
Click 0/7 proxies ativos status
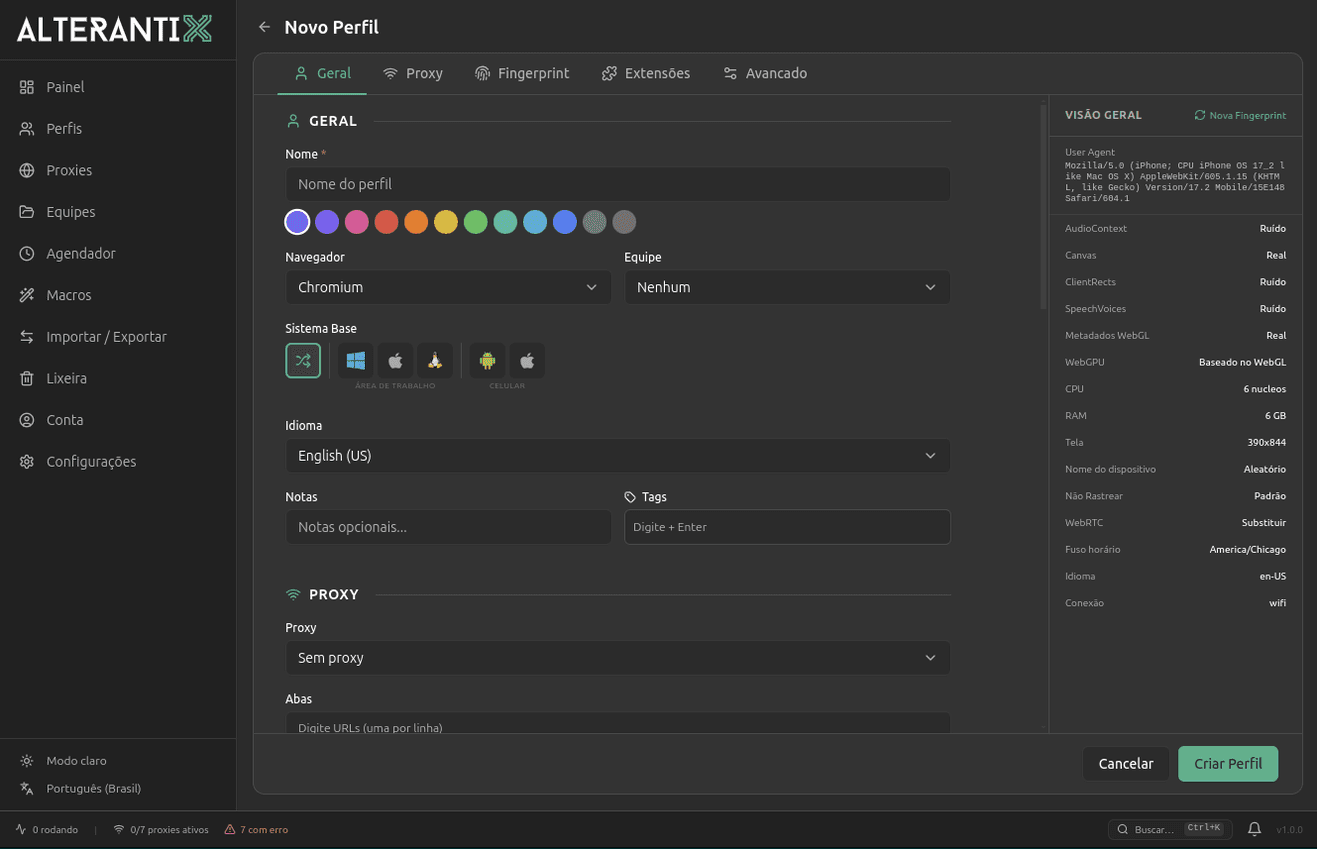pyautogui.click(x=160, y=829)
